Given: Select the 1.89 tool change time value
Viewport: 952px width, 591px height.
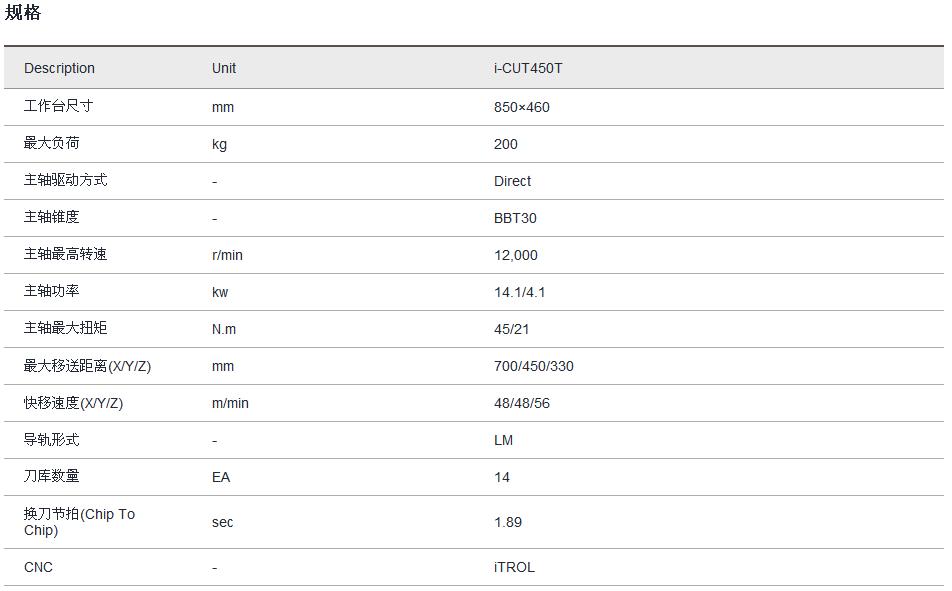Looking at the screenshot, I should (507, 522).
